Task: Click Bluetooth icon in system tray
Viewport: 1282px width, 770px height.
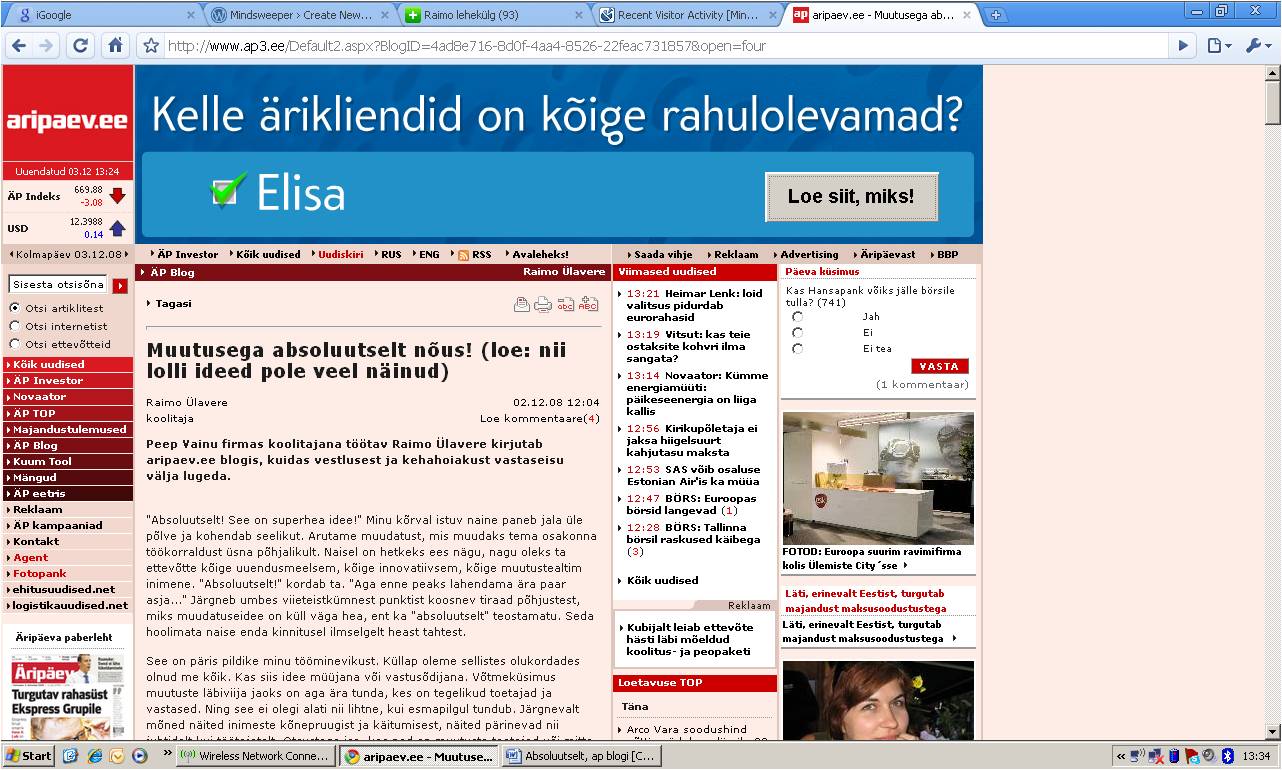Action: 1229,755
